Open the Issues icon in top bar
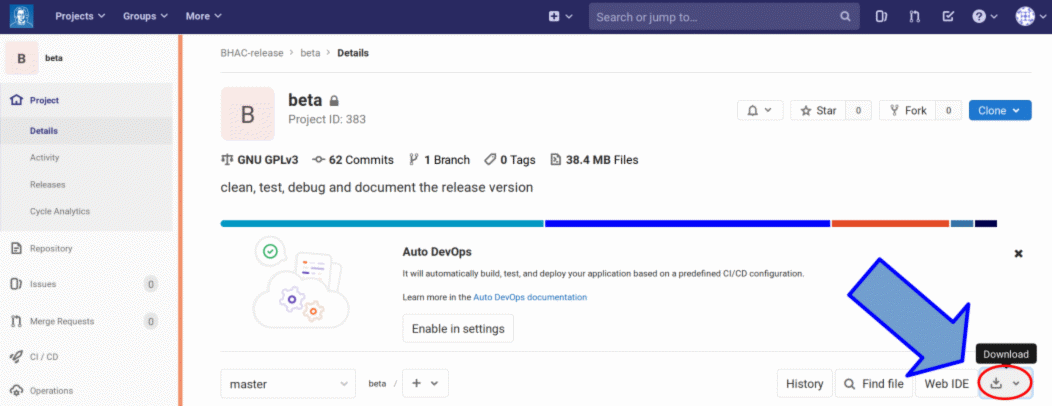 (882, 17)
